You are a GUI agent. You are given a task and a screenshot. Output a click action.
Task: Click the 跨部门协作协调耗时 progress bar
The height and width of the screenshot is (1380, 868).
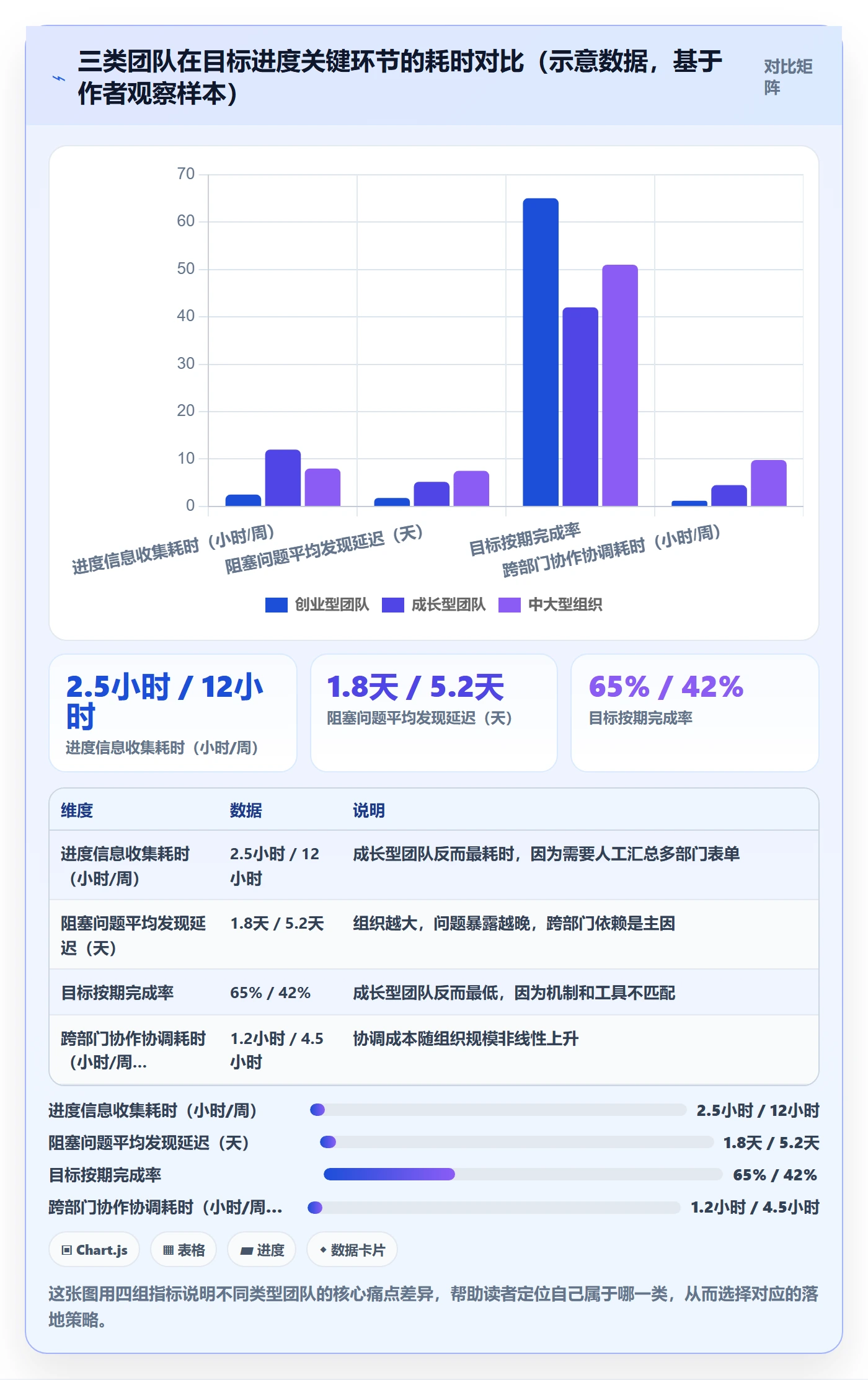pyautogui.click(x=494, y=1207)
